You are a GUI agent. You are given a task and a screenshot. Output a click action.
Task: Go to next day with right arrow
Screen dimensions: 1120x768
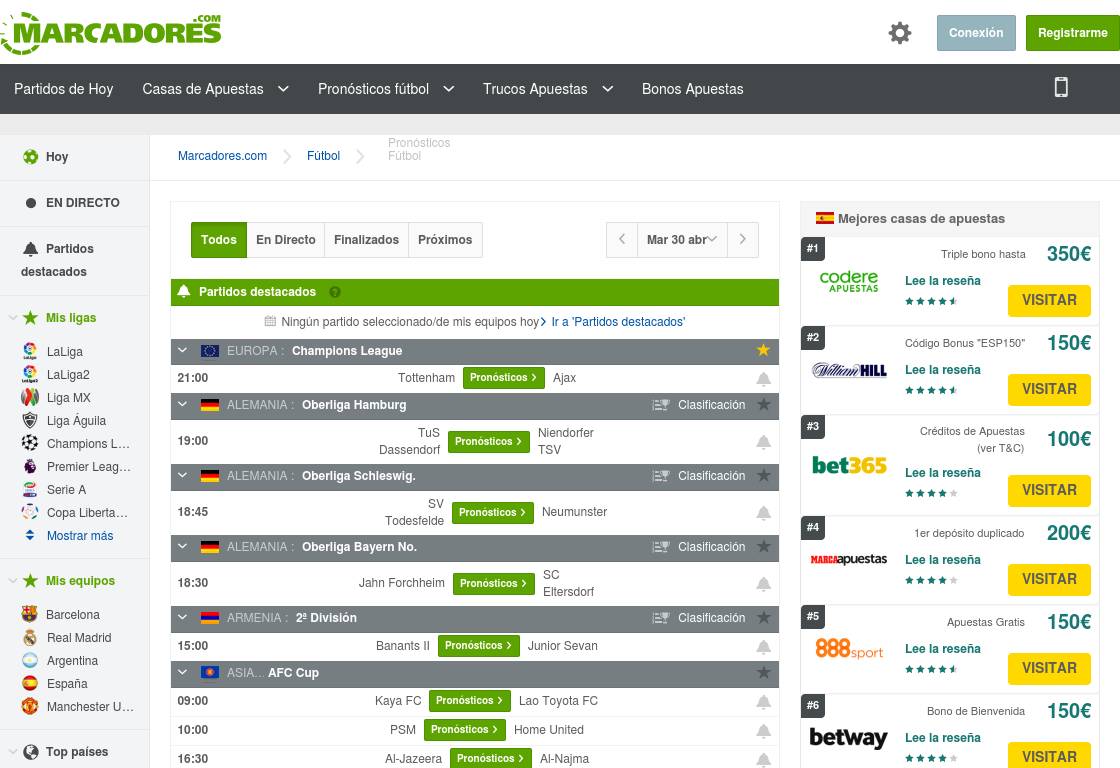[x=742, y=240]
